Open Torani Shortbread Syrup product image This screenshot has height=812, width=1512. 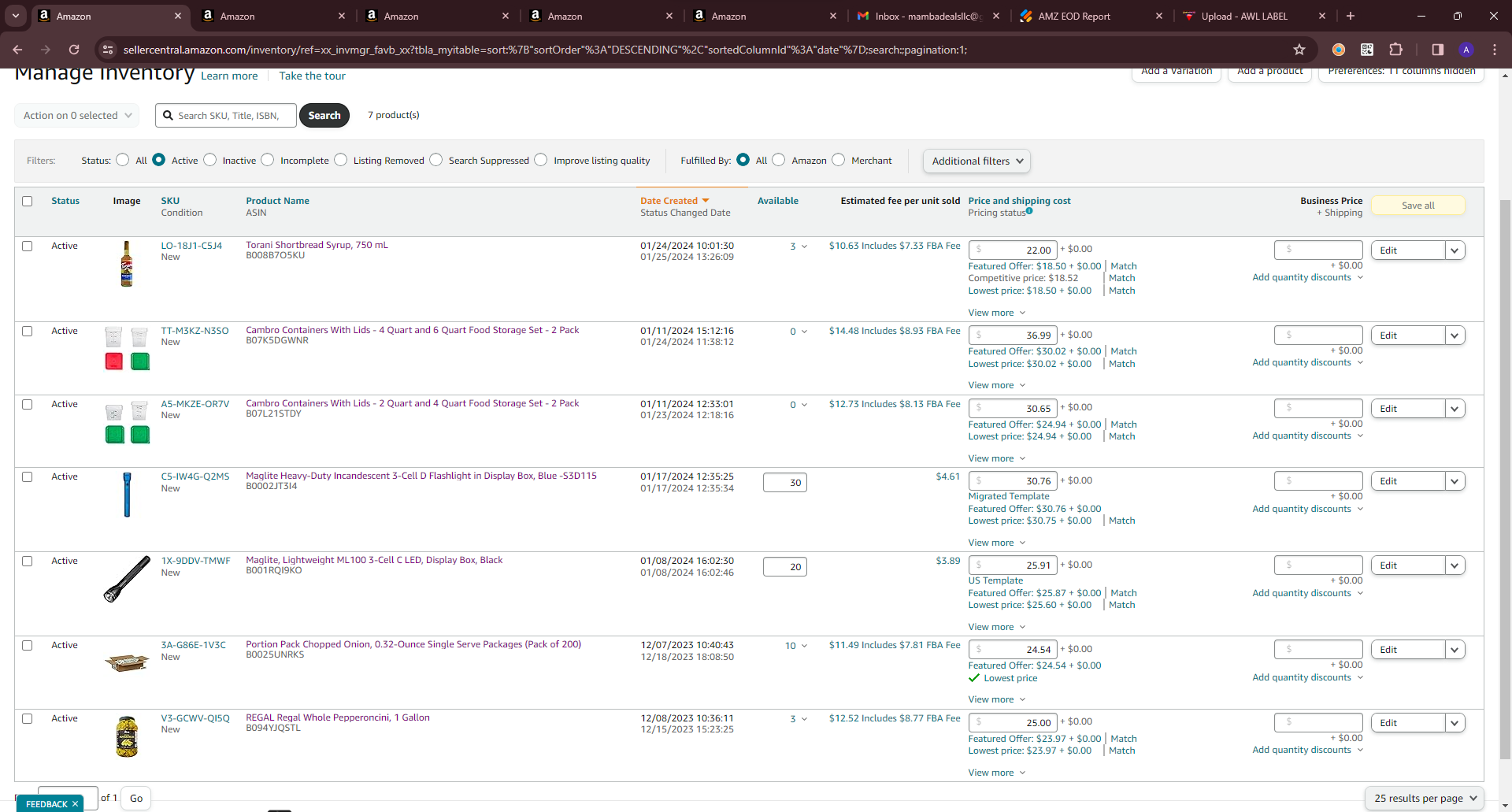[x=126, y=264]
